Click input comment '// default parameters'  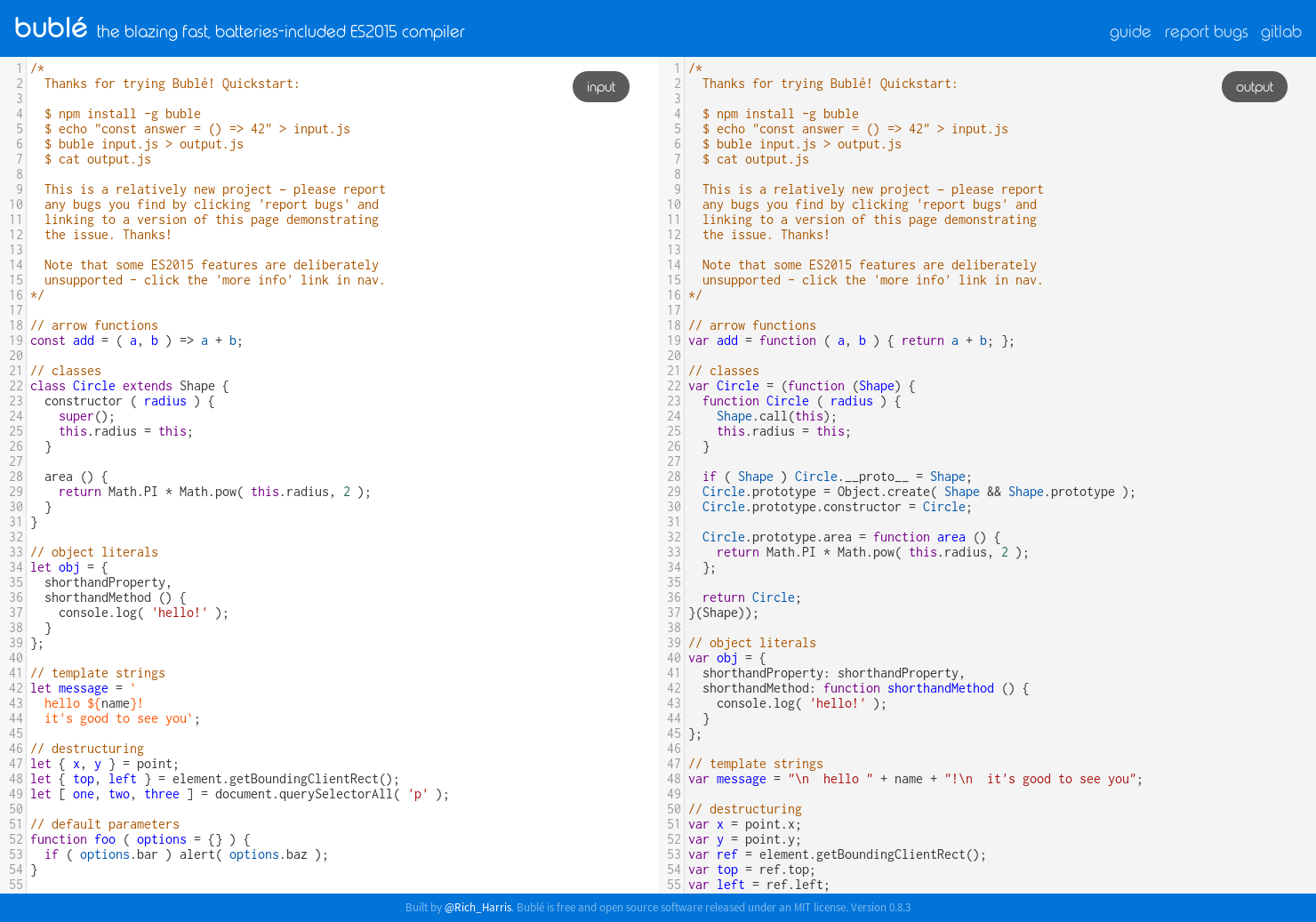105,824
